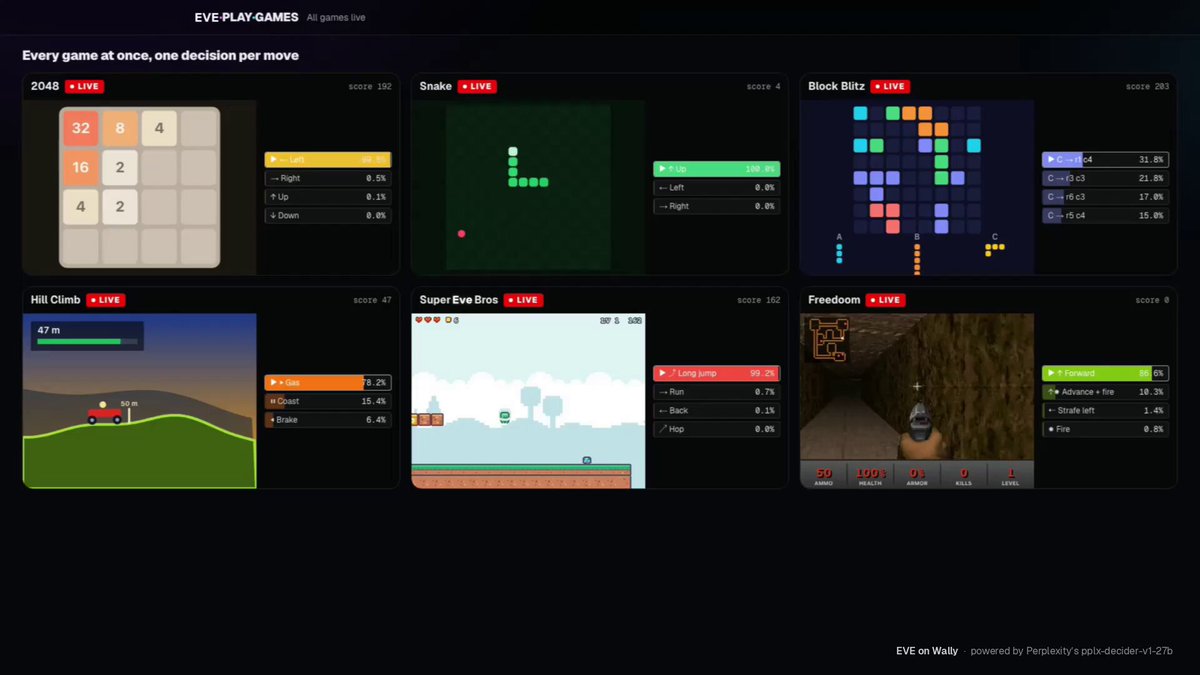Choose the Down move row in 2048

pyautogui.click(x=328, y=215)
